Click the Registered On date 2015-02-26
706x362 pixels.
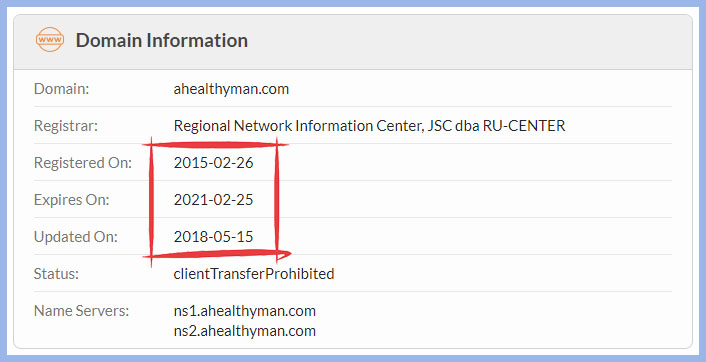click(x=213, y=163)
